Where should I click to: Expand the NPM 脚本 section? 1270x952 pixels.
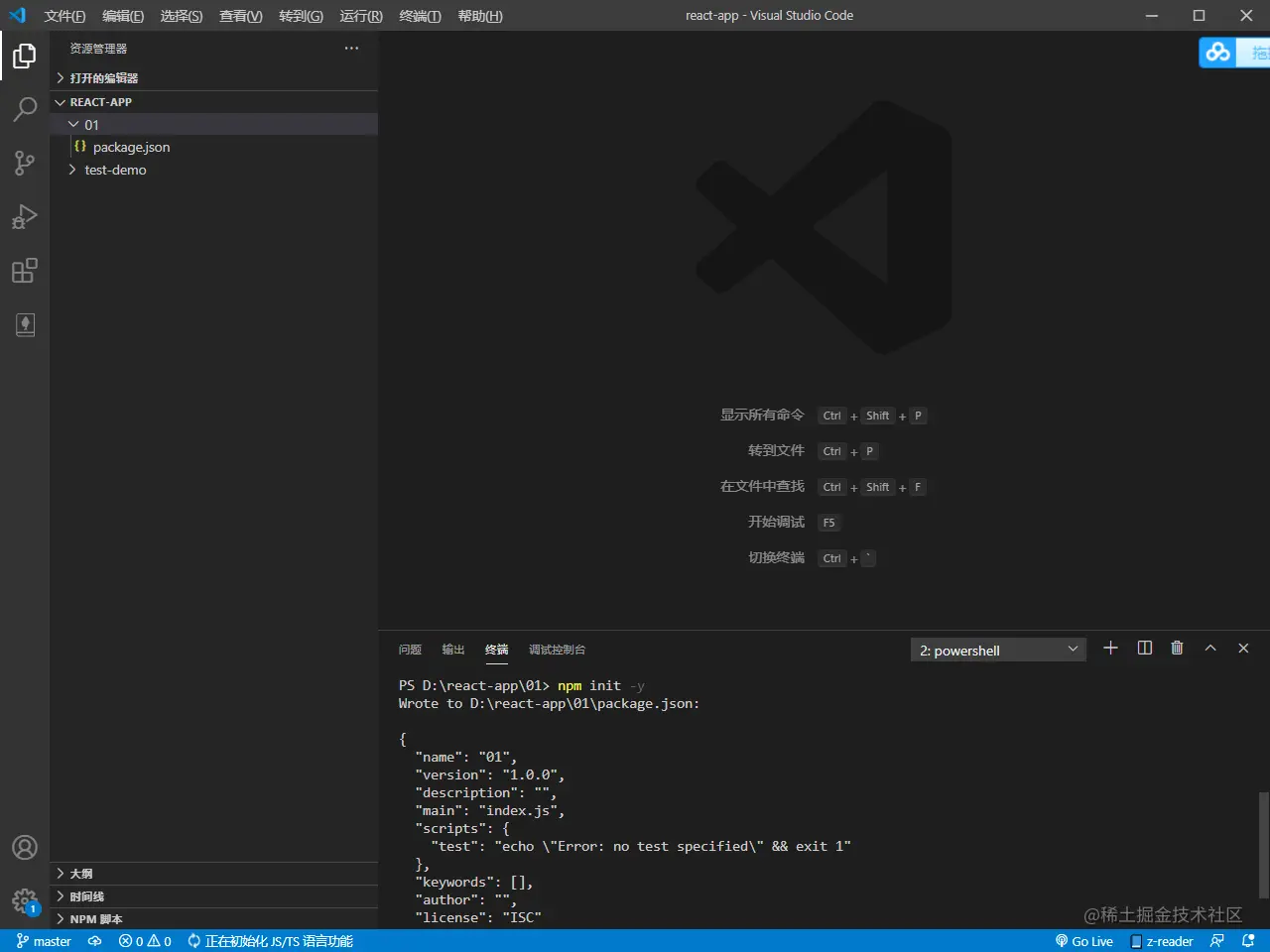click(213, 919)
